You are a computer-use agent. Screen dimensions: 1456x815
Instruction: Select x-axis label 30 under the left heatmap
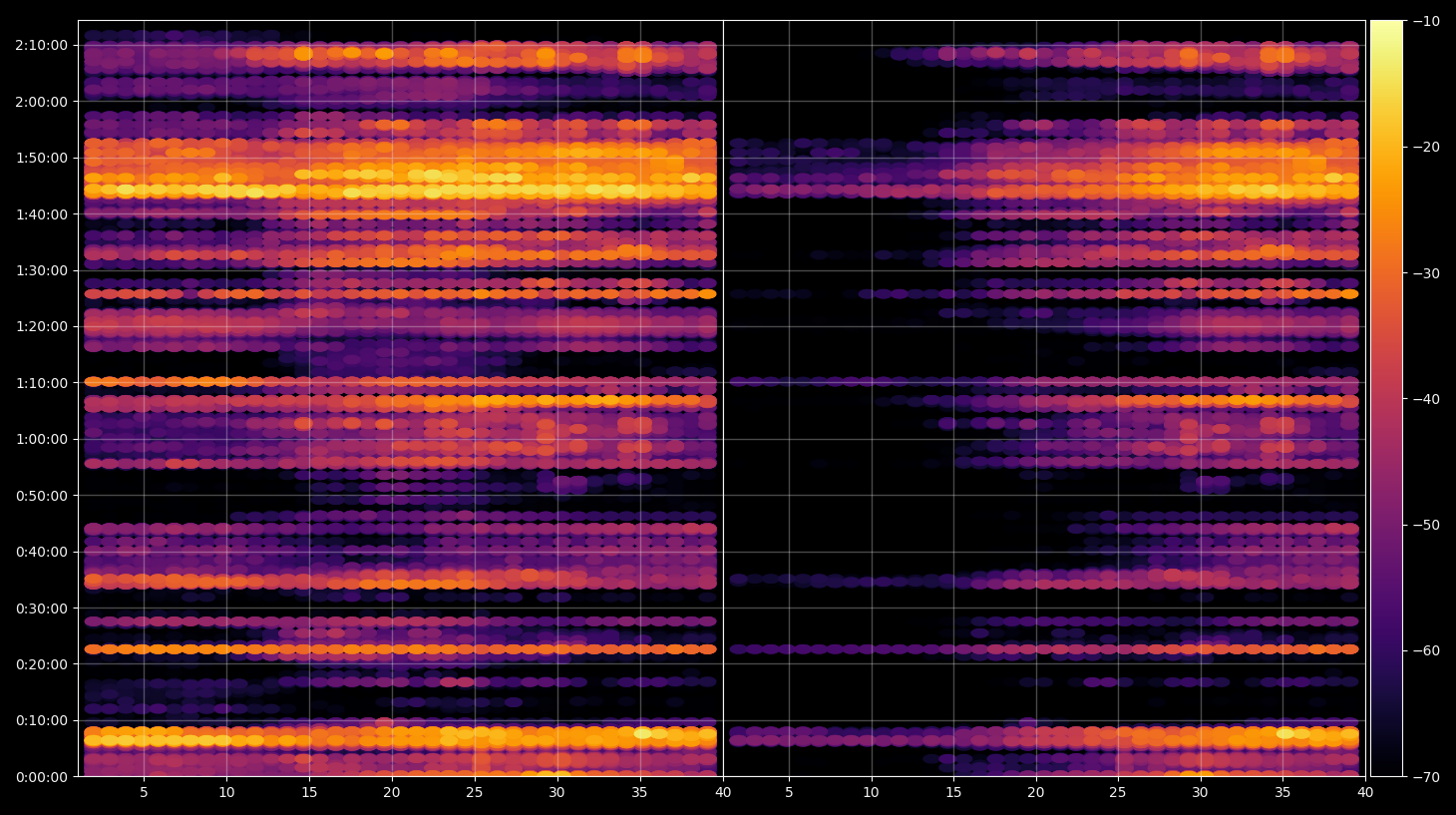556,793
